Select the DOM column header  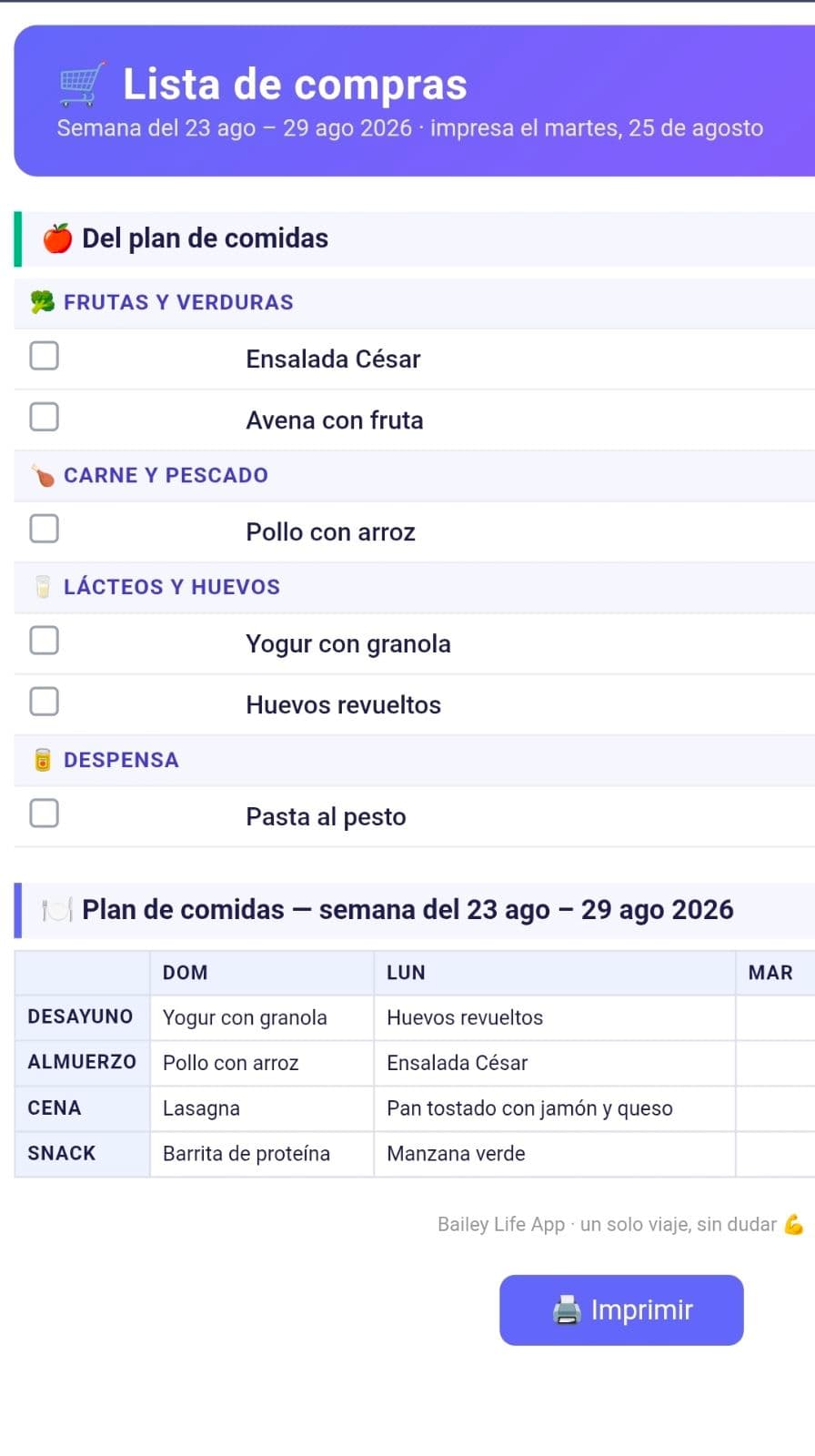tap(262, 973)
